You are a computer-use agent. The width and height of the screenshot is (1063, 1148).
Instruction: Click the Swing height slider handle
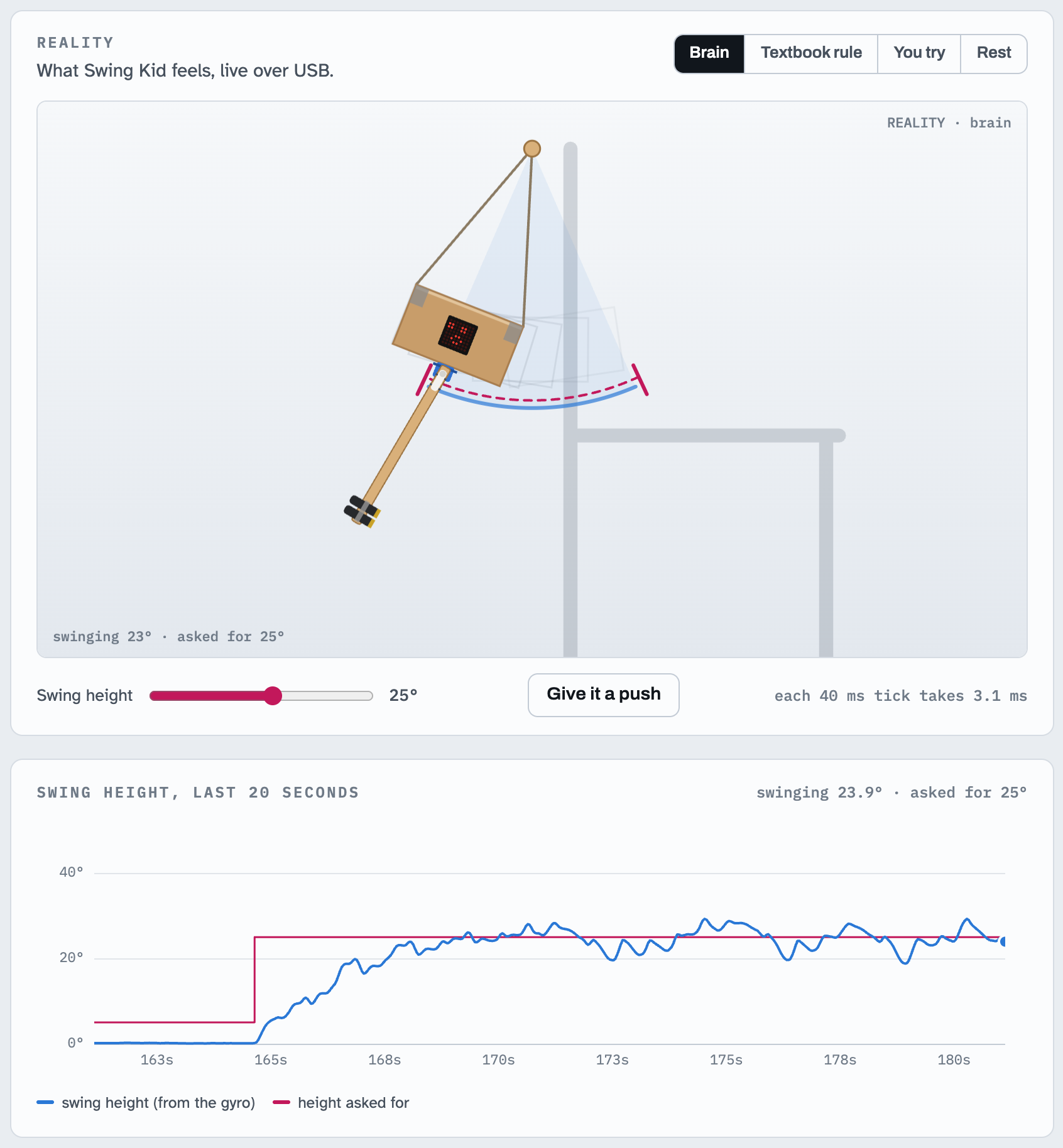coord(273,695)
